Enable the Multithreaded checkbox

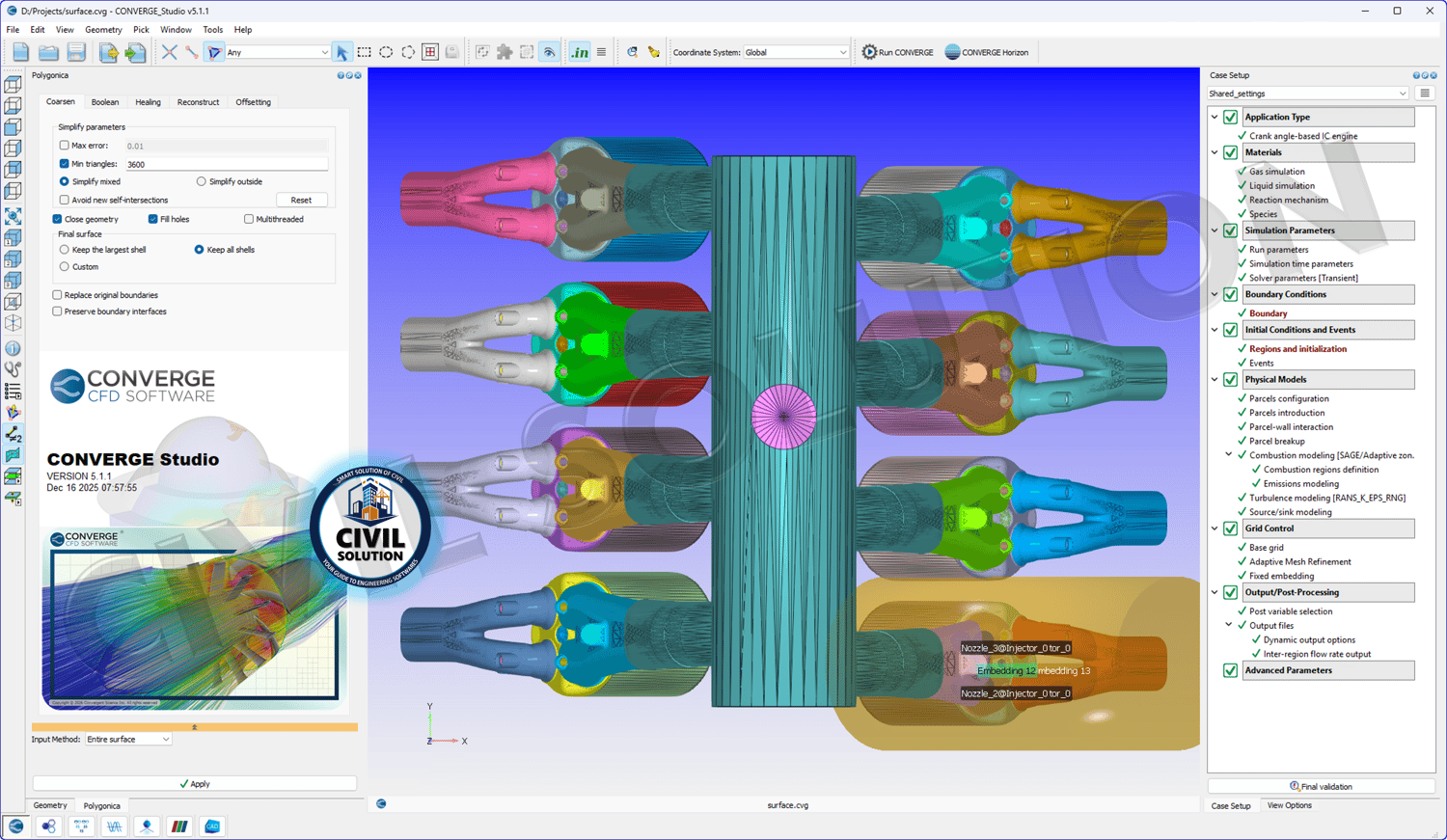(249, 219)
